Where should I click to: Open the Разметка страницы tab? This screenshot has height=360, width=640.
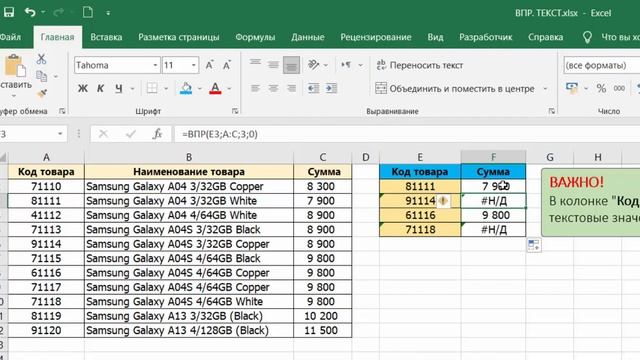click(x=178, y=37)
